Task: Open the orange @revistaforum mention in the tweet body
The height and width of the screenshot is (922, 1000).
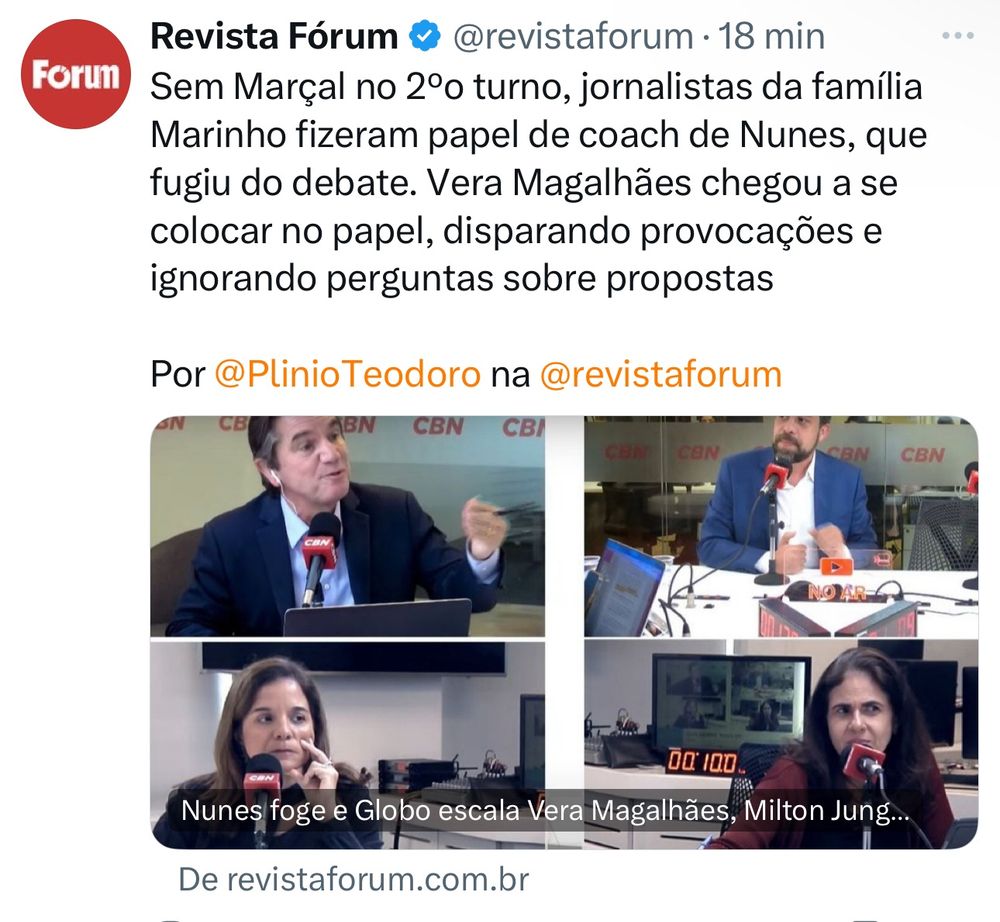Action: (661, 374)
